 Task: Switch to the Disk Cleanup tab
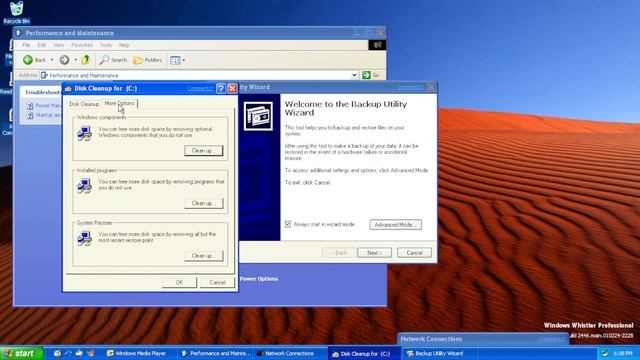click(84, 104)
